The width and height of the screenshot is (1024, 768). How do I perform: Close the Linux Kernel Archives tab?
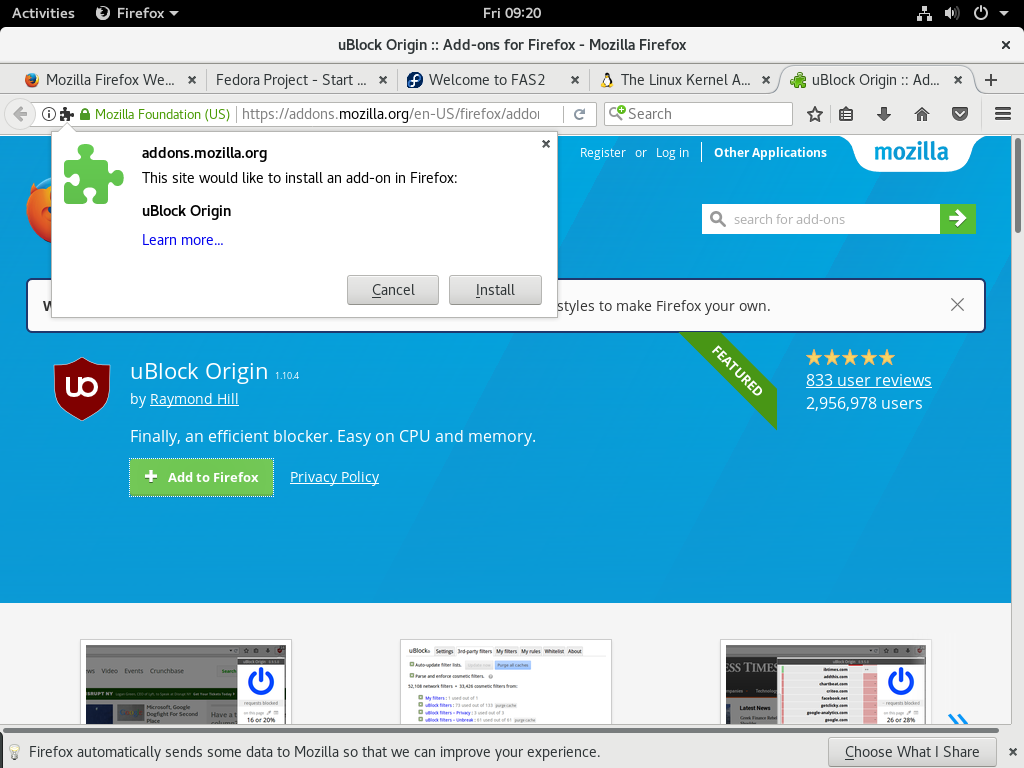pyautogui.click(x=766, y=80)
